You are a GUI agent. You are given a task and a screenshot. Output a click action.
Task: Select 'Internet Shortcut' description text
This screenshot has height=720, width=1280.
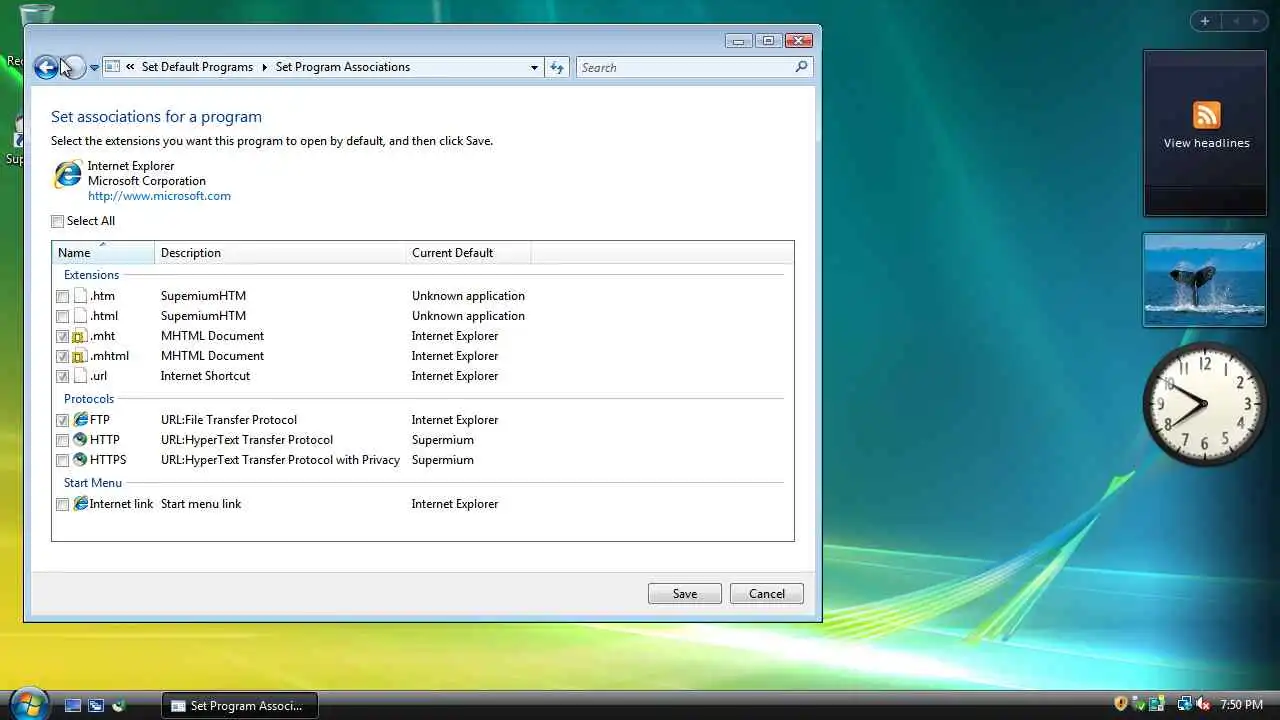[205, 376]
